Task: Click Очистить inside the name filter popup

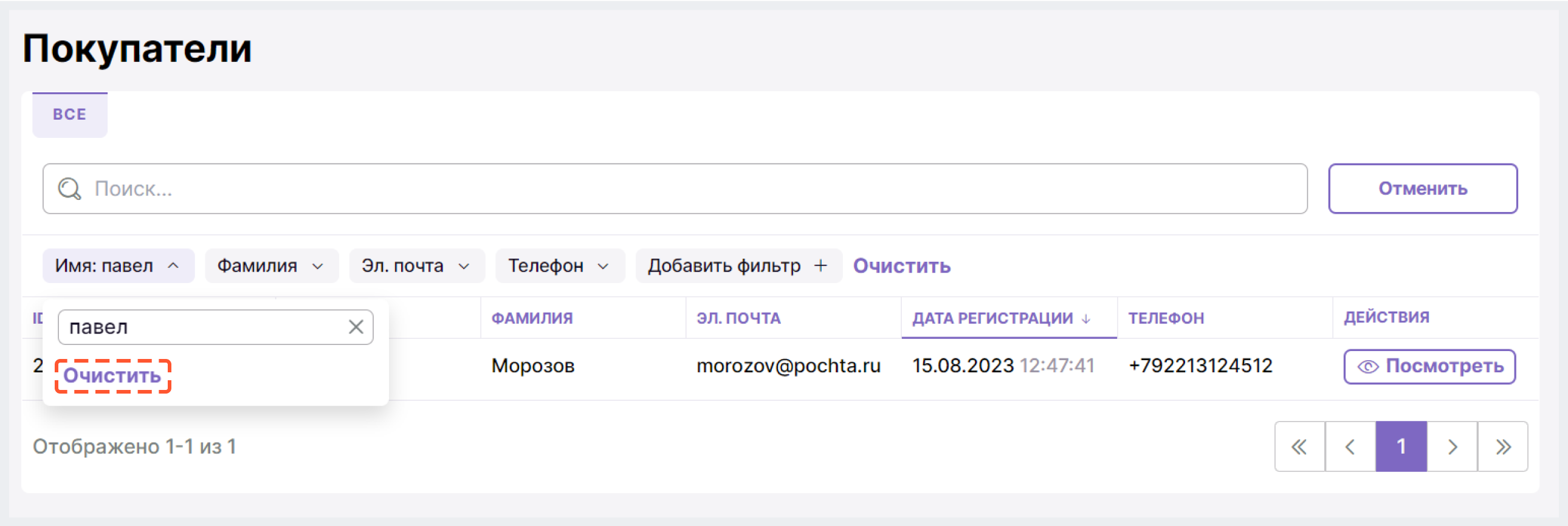Action: click(x=112, y=376)
